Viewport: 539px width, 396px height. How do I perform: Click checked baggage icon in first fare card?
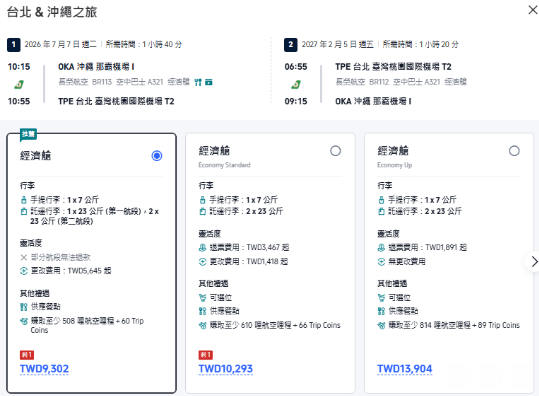pyautogui.click(x=24, y=211)
